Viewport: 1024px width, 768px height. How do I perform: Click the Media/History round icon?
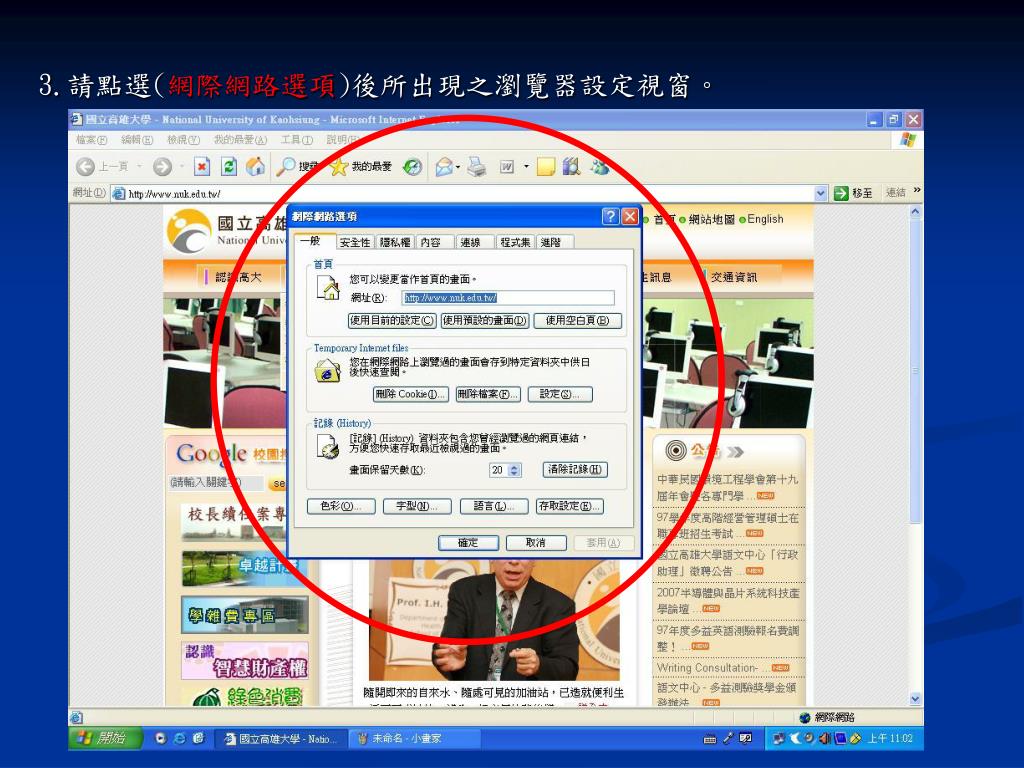click(412, 167)
